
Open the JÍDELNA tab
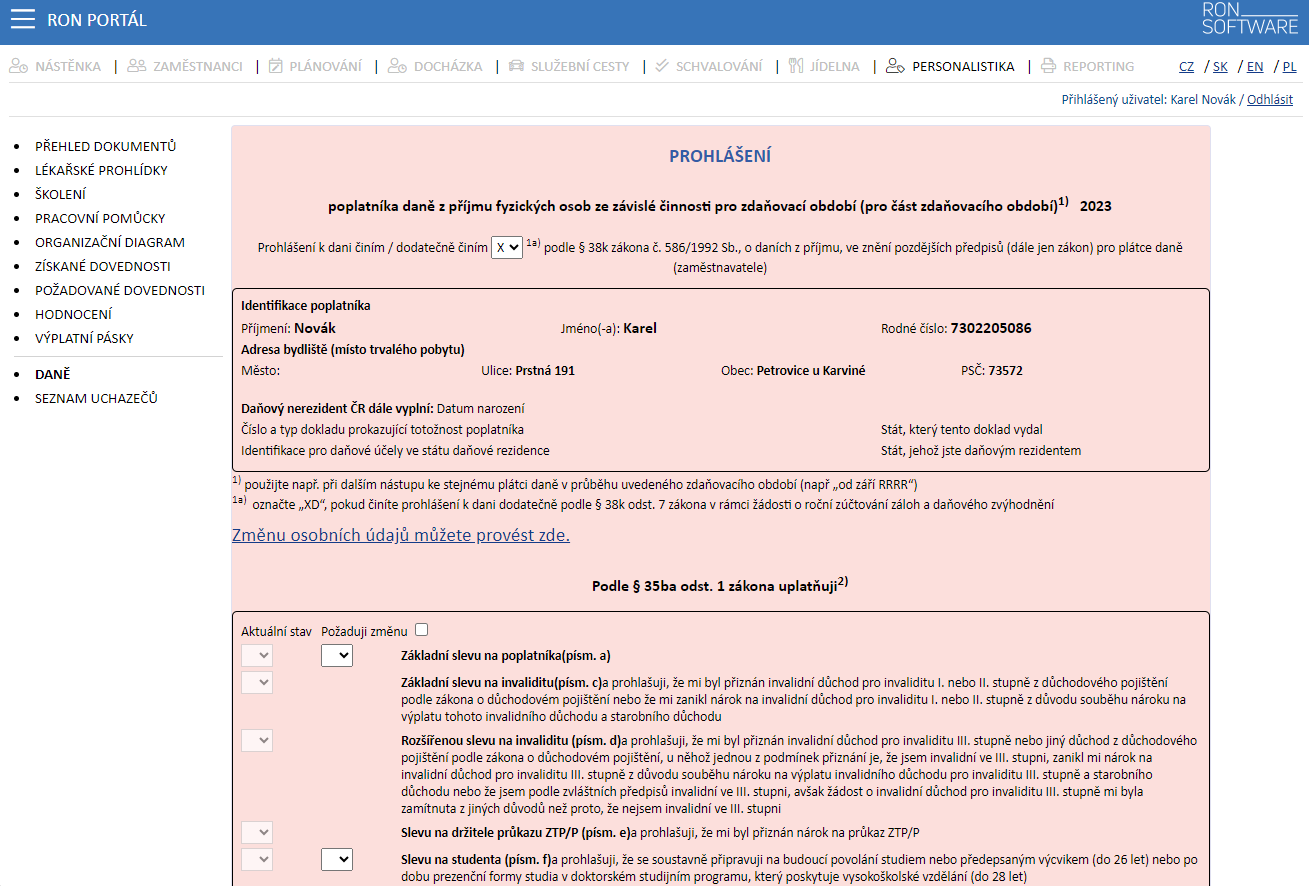pyautogui.click(x=834, y=67)
